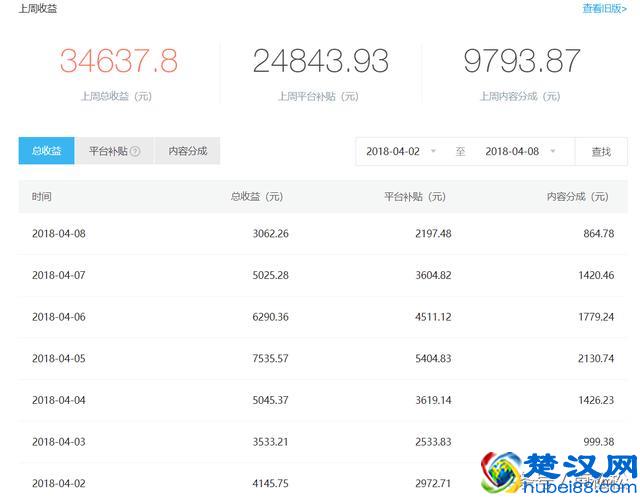This screenshot has height=497, width=640.
Task: Select the 2018-04-03 date cell
Action: click(59, 442)
